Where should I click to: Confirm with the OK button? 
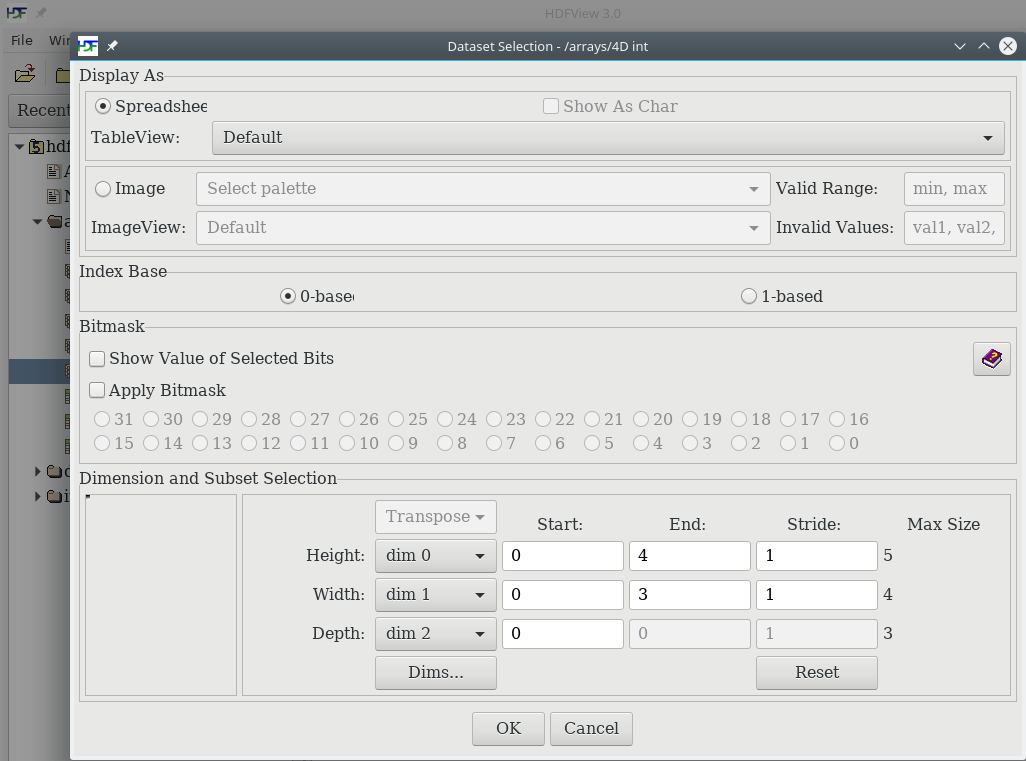tap(508, 728)
